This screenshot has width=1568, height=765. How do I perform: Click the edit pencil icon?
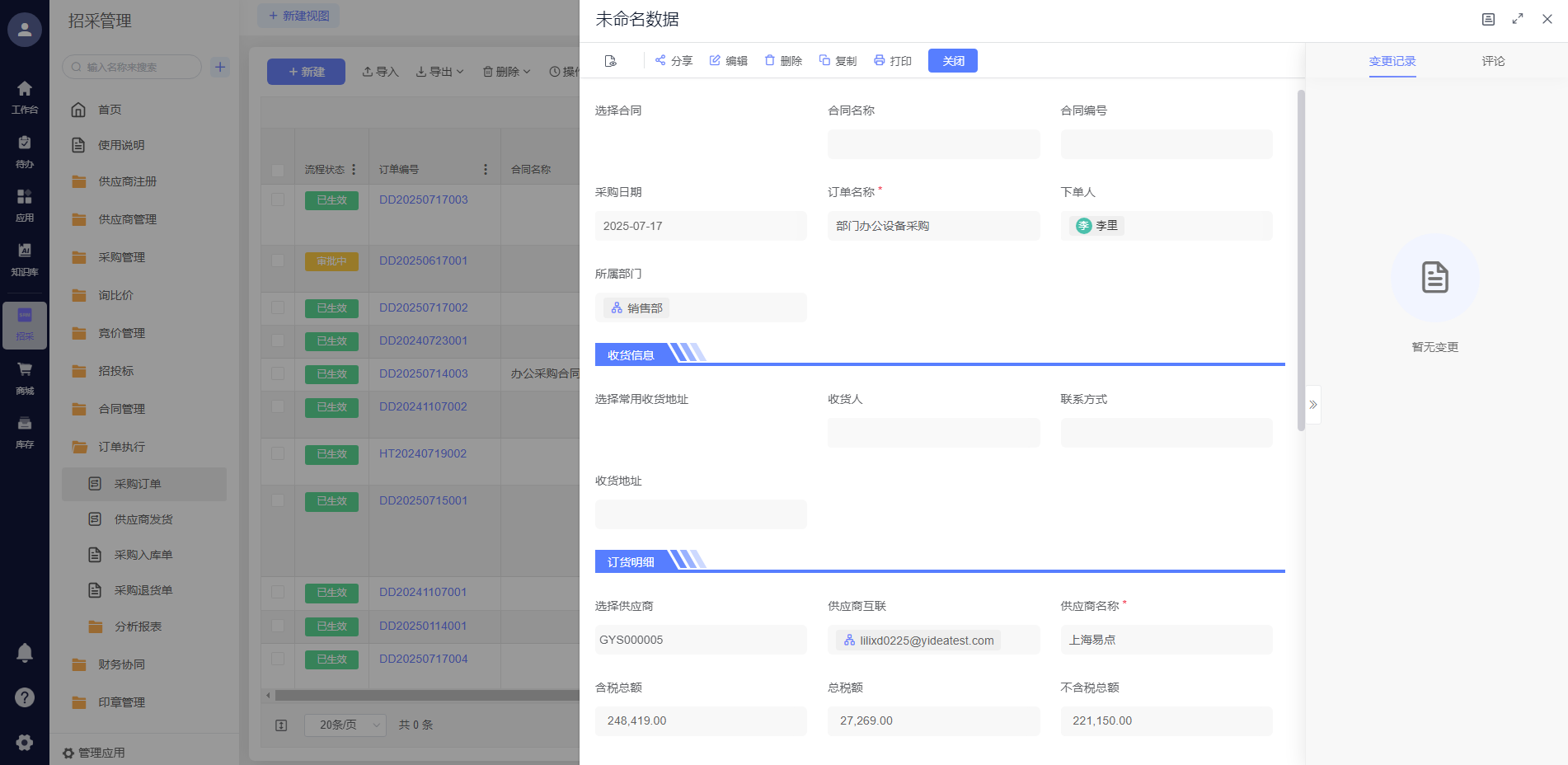[x=715, y=60]
